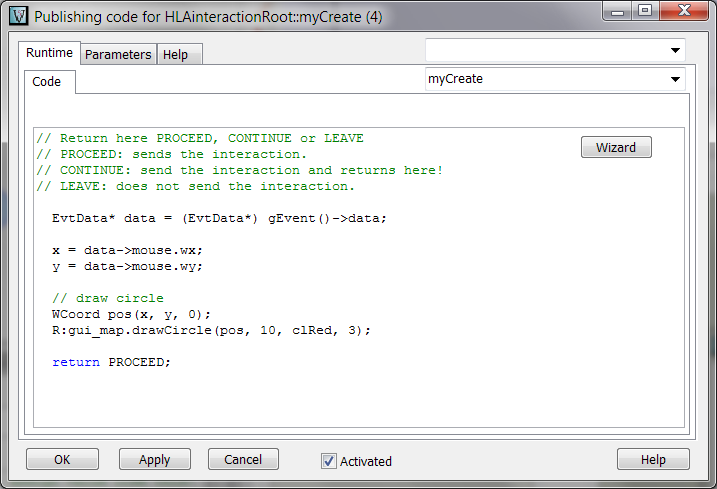
Task: Open Help using the bottom-right button
Action: [652, 460]
